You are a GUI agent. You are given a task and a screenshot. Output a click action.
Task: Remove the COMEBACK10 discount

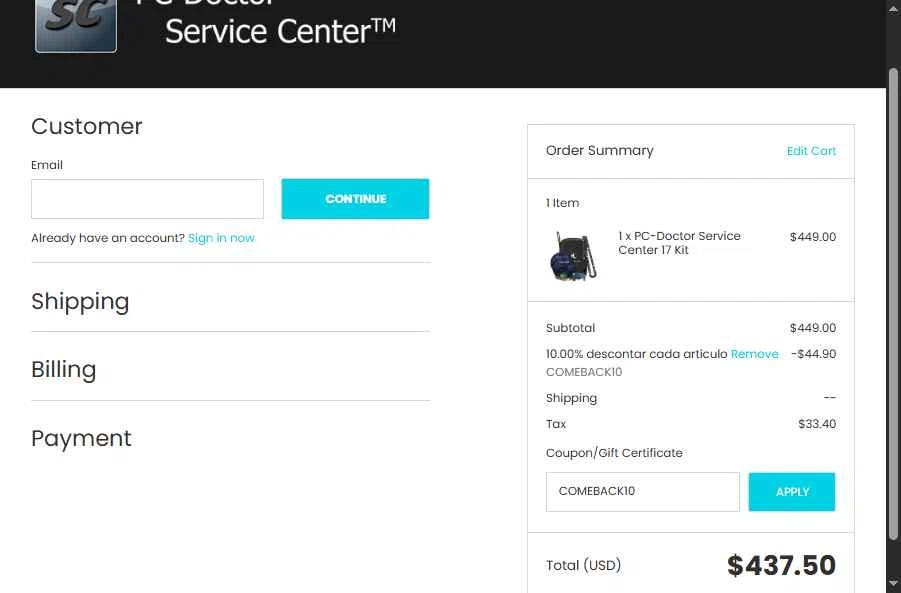(x=754, y=354)
